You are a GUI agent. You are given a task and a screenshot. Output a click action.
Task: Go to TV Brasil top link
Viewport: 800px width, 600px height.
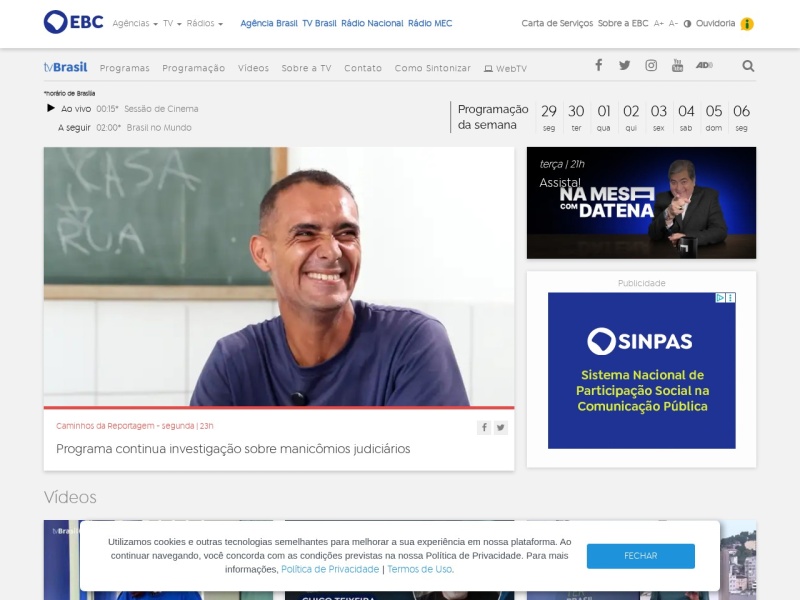pyautogui.click(x=319, y=23)
